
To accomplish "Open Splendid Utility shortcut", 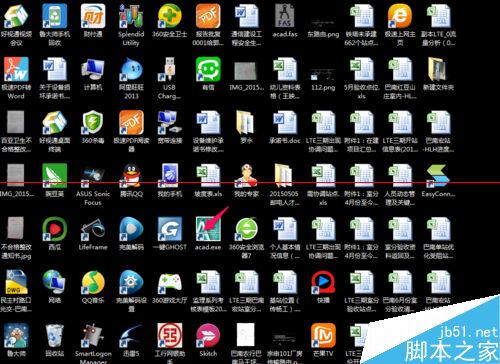I will click(x=131, y=16).
